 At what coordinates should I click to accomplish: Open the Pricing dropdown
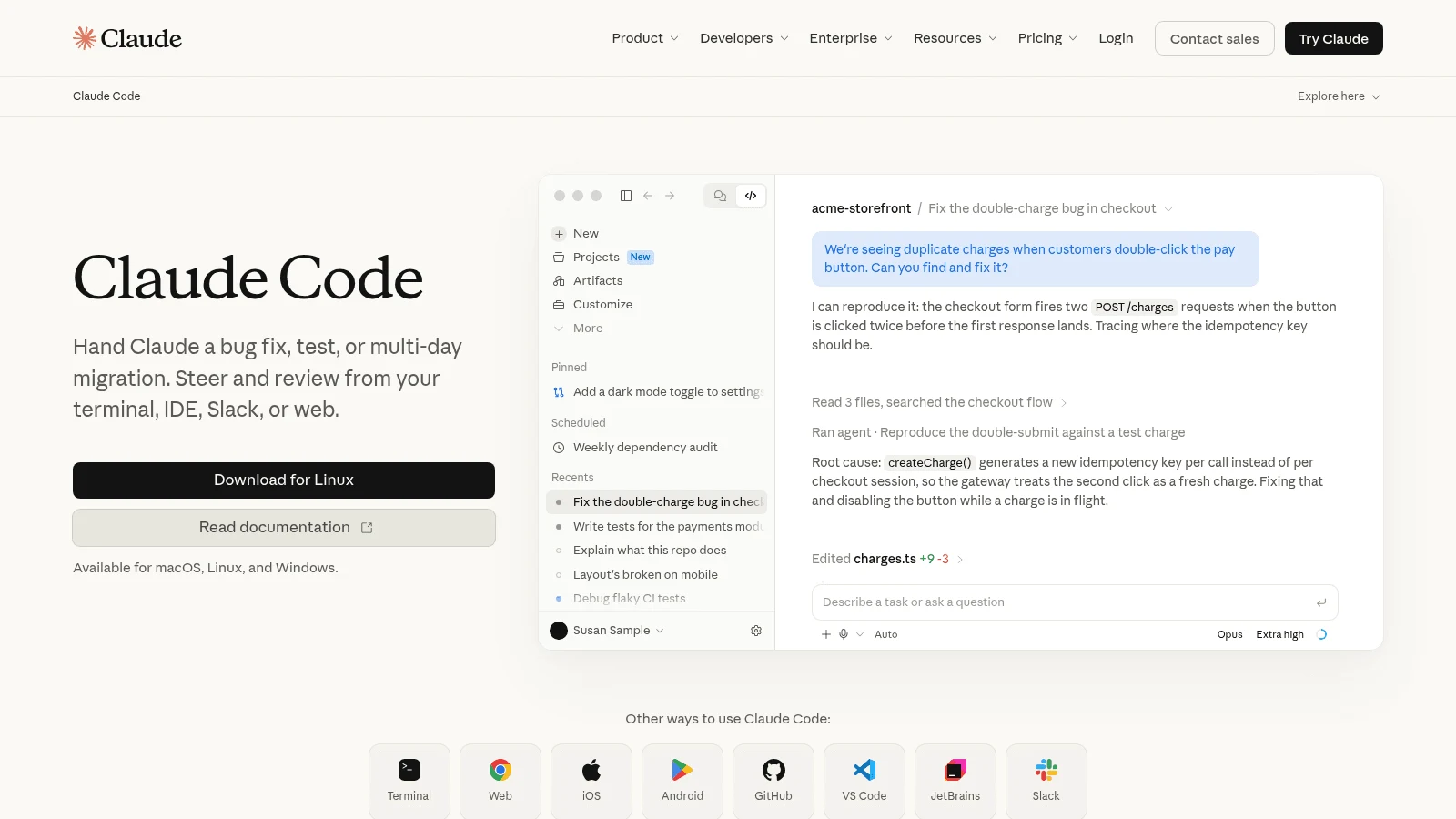click(1047, 38)
